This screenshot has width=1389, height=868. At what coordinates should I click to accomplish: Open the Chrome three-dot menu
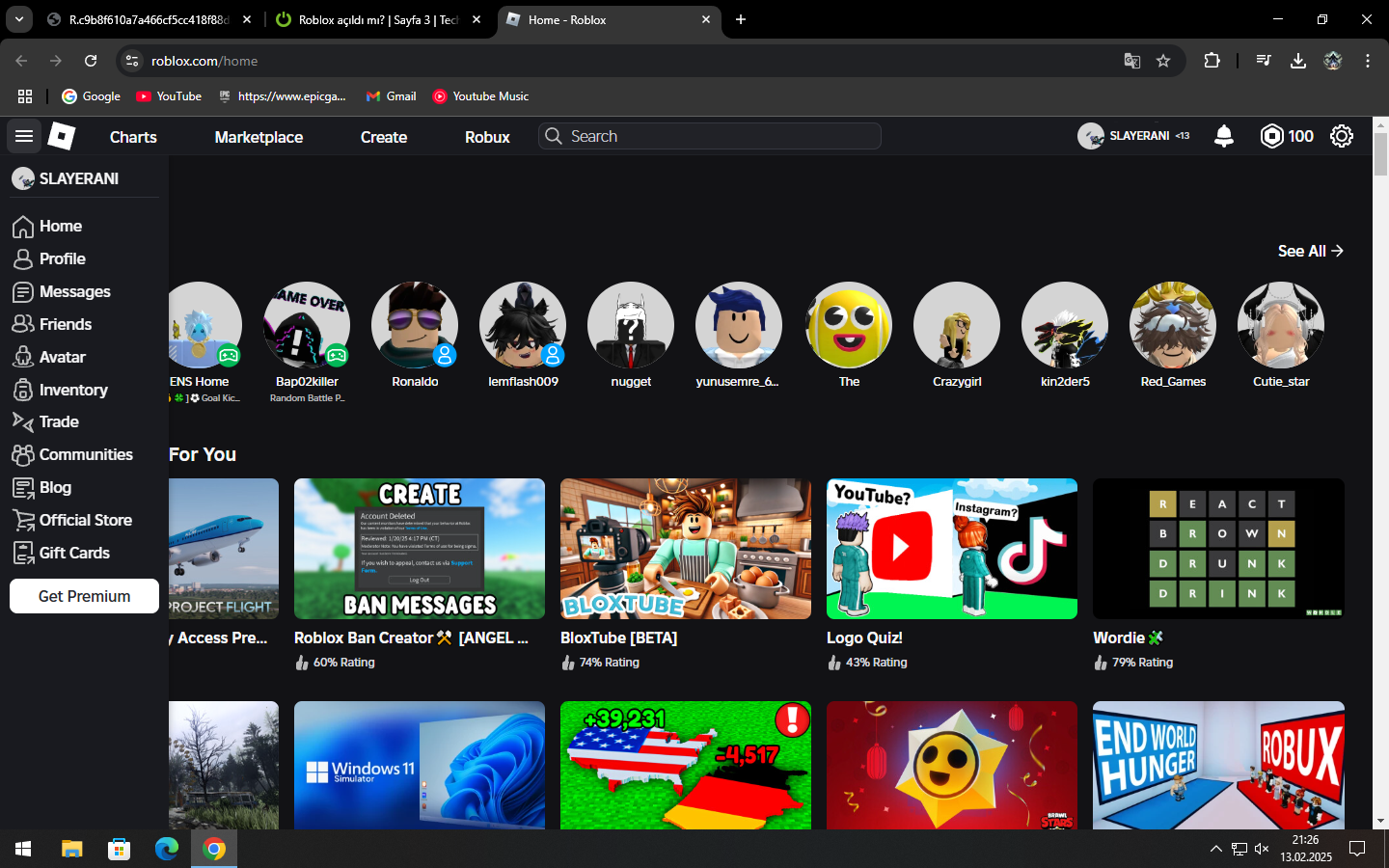1368,61
